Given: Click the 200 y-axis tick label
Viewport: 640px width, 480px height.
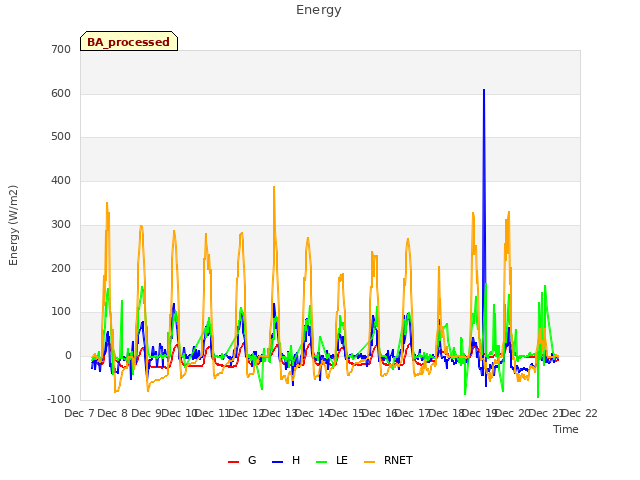Looking at the screenshot, I should [61, 269].
